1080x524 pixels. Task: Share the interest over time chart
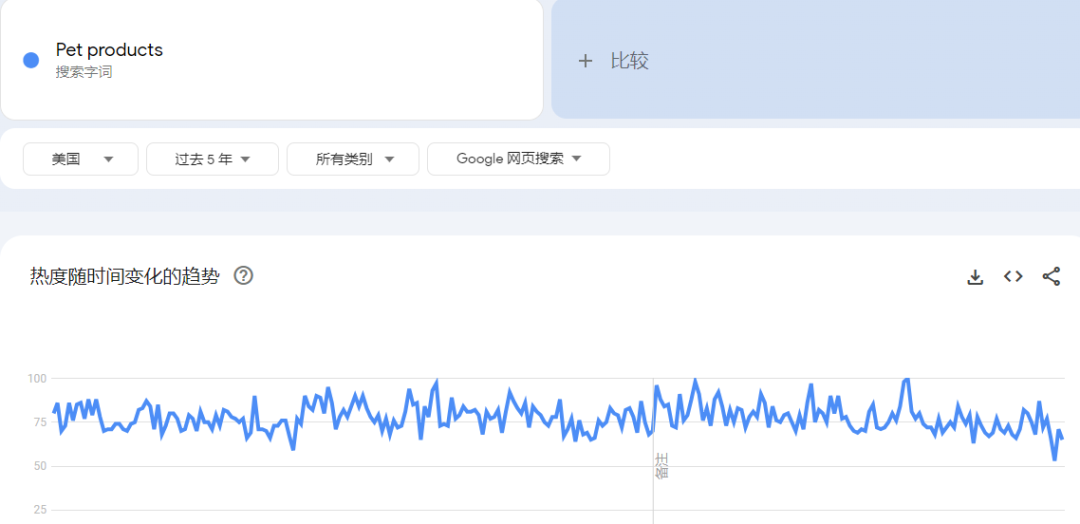point(1051,277)
